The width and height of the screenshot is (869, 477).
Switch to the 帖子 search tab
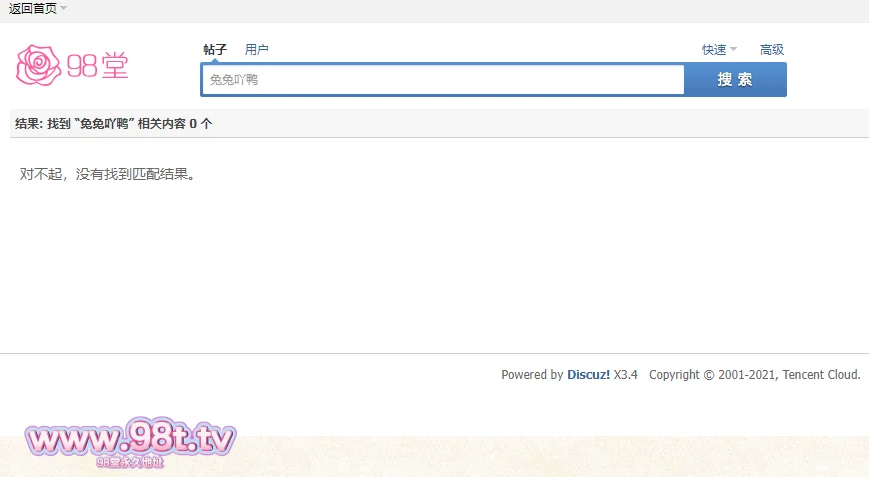click(x=215, y=50)
